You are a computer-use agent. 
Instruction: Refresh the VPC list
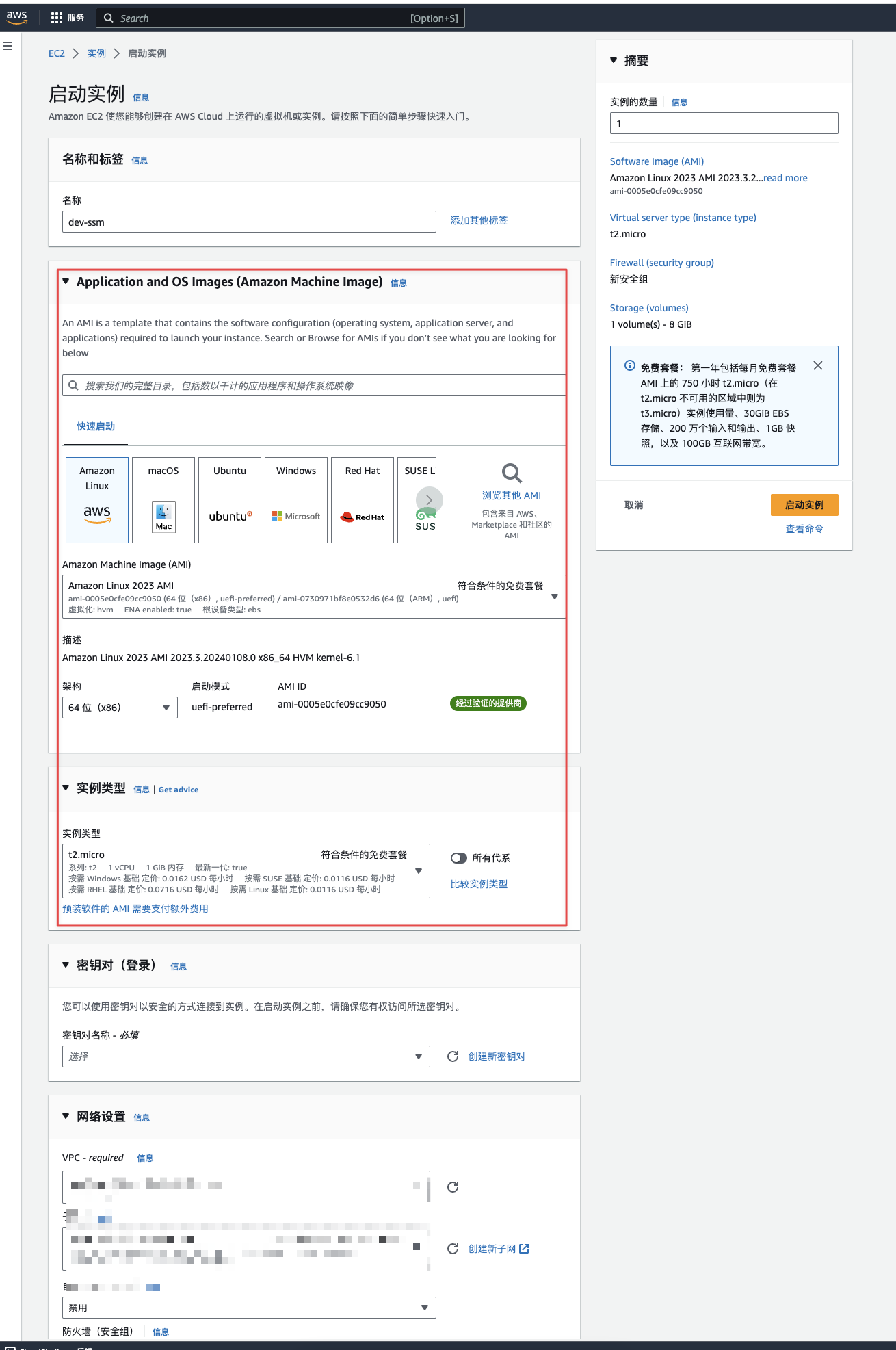(453, 1187)
